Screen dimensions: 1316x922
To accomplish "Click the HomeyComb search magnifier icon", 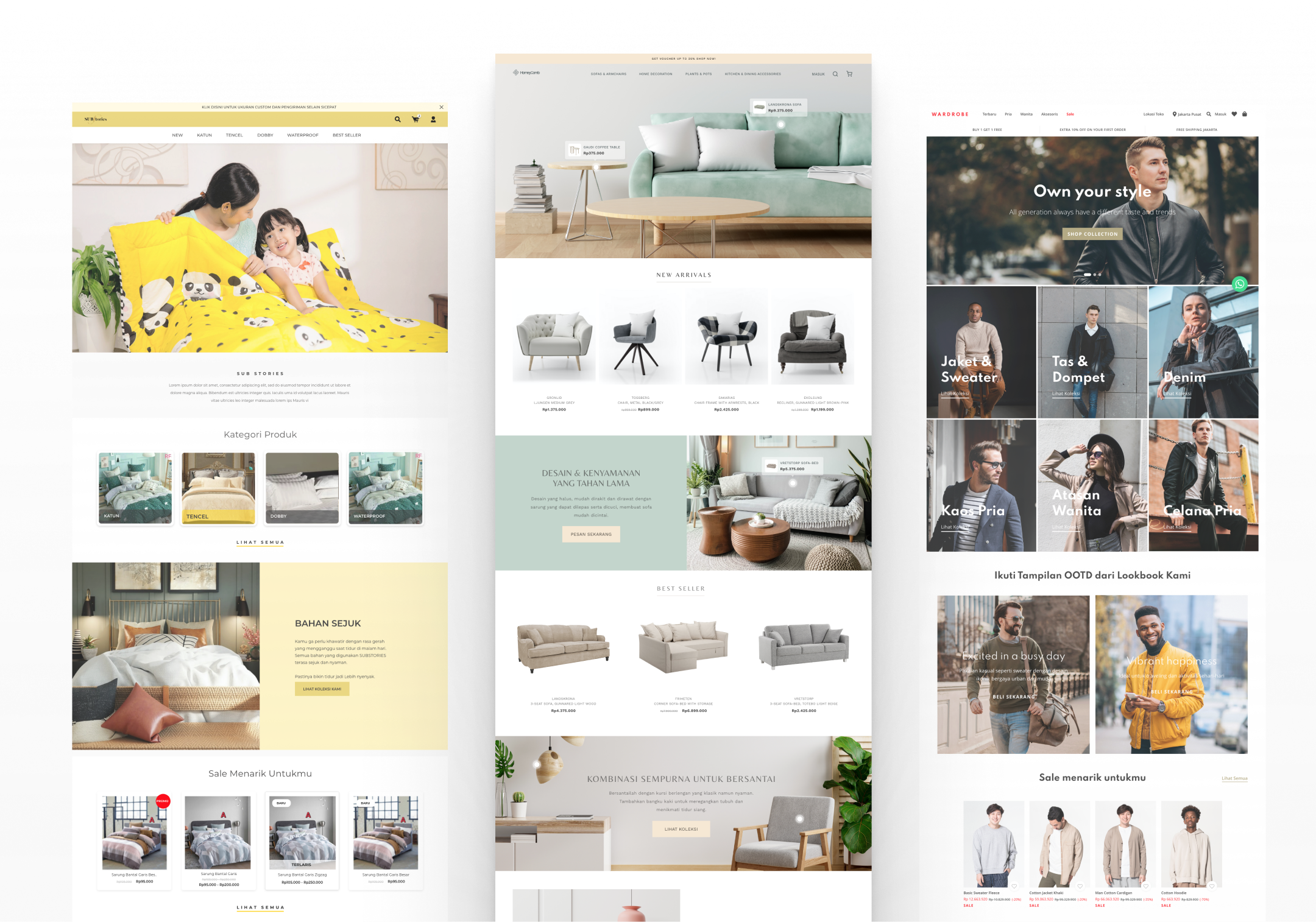I will coord(835,74).
